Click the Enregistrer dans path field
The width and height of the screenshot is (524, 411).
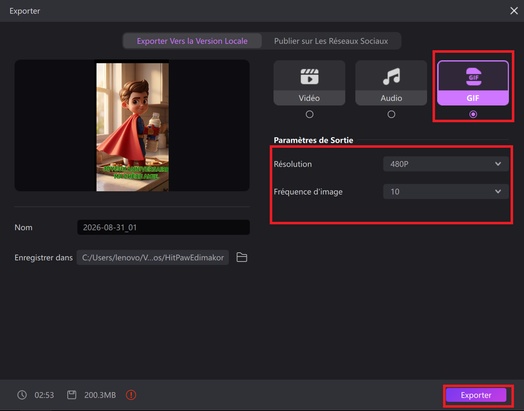pyautogui.click(x=153, y=258)
